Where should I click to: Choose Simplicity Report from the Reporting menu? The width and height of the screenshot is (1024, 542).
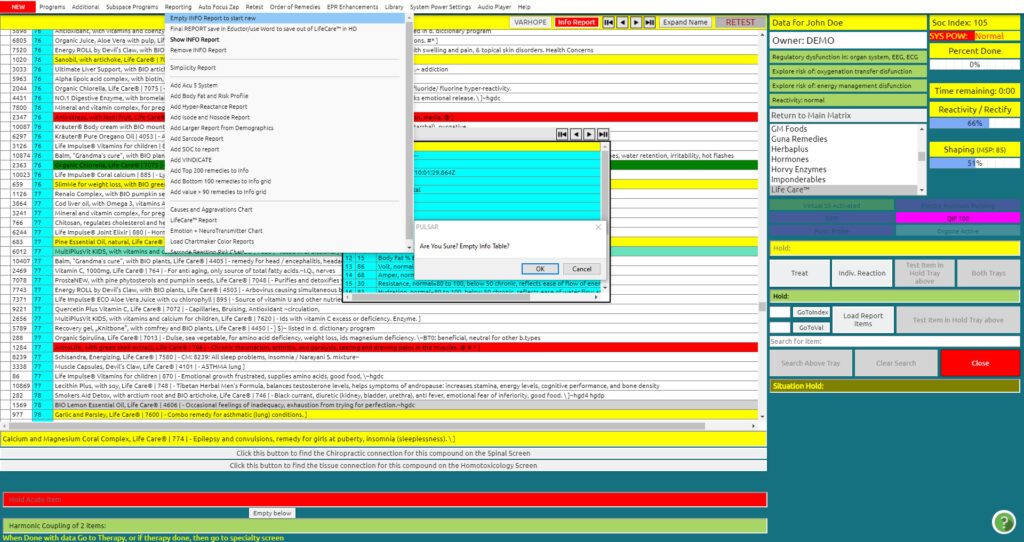(193, 68)
